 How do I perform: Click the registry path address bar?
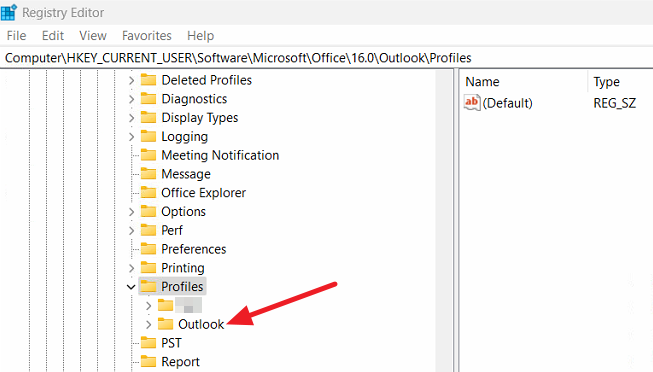coord(326,58)
